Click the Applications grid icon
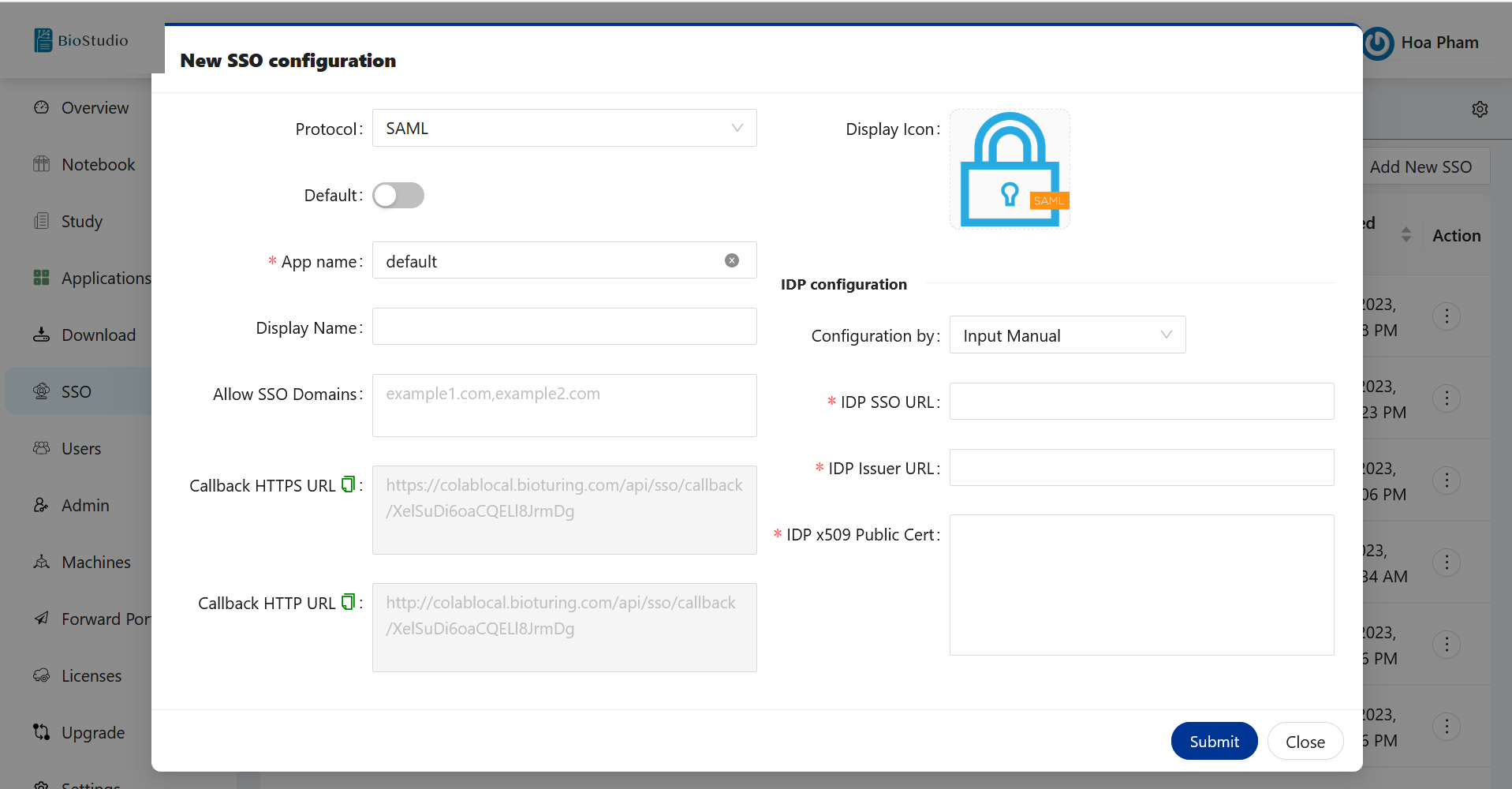This screenshot has height=789, width=1512. [42, 278]
